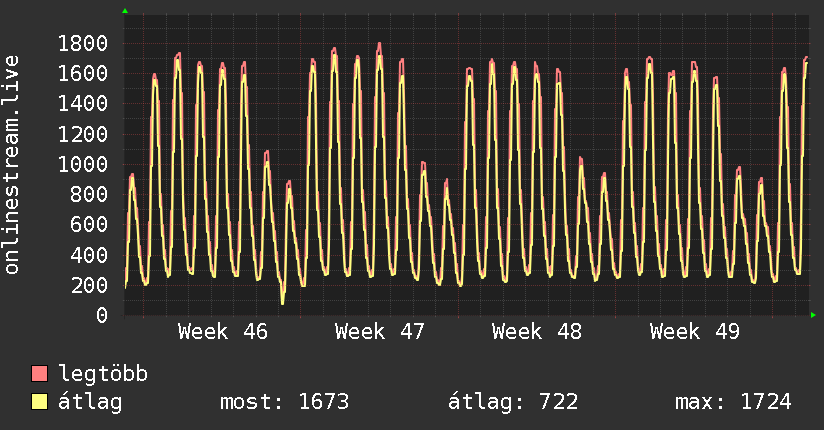Click the red legtöbb legend color box
The height and width of the screenshot is (430, 824).
click(39, 373)
